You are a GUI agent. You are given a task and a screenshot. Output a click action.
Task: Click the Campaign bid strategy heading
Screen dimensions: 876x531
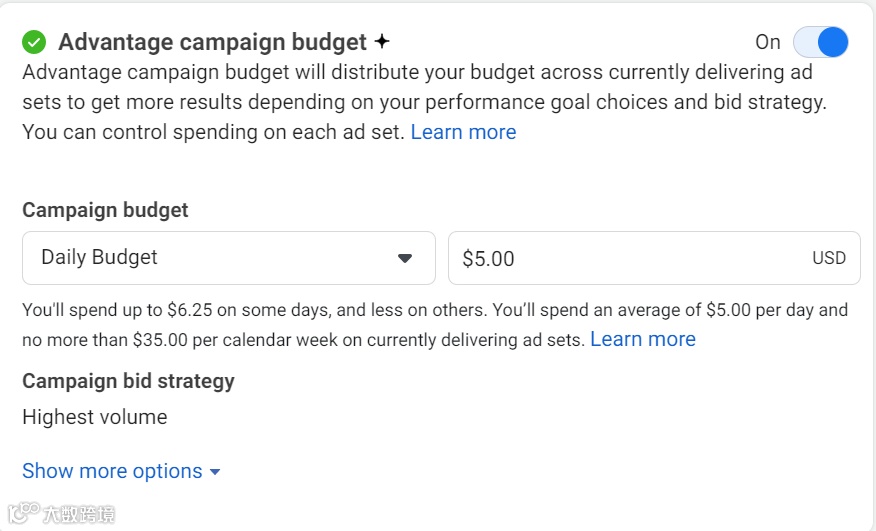tap(128, 381)
